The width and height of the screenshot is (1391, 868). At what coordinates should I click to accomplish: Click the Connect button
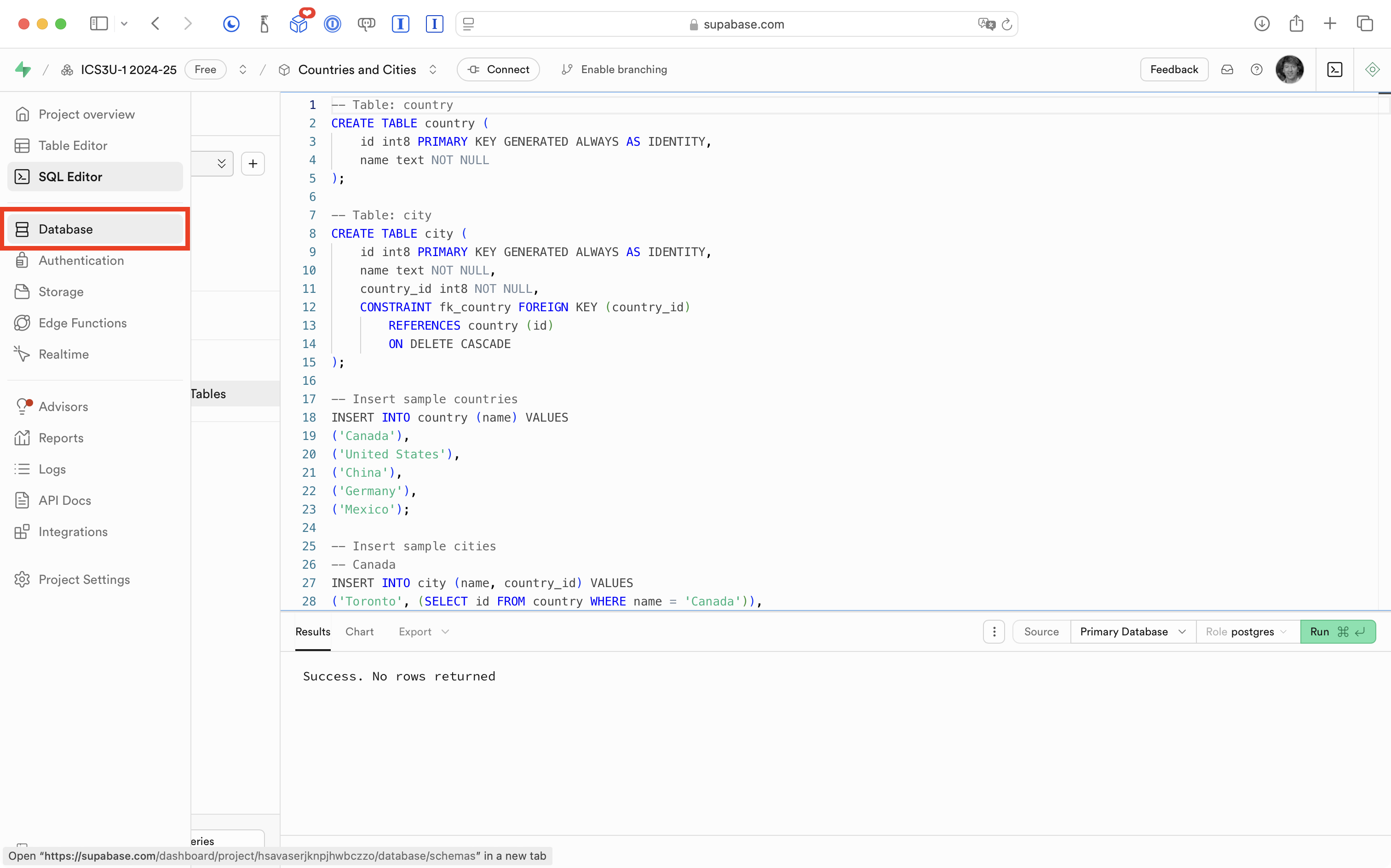tap(498, 69)
